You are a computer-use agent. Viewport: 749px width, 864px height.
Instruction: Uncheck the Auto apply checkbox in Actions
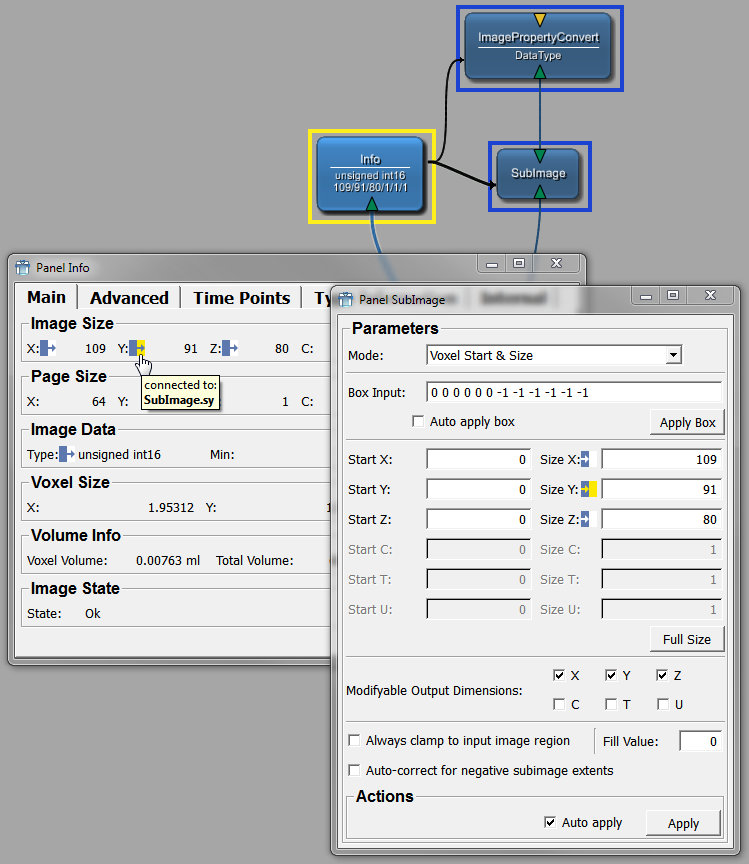549,822
